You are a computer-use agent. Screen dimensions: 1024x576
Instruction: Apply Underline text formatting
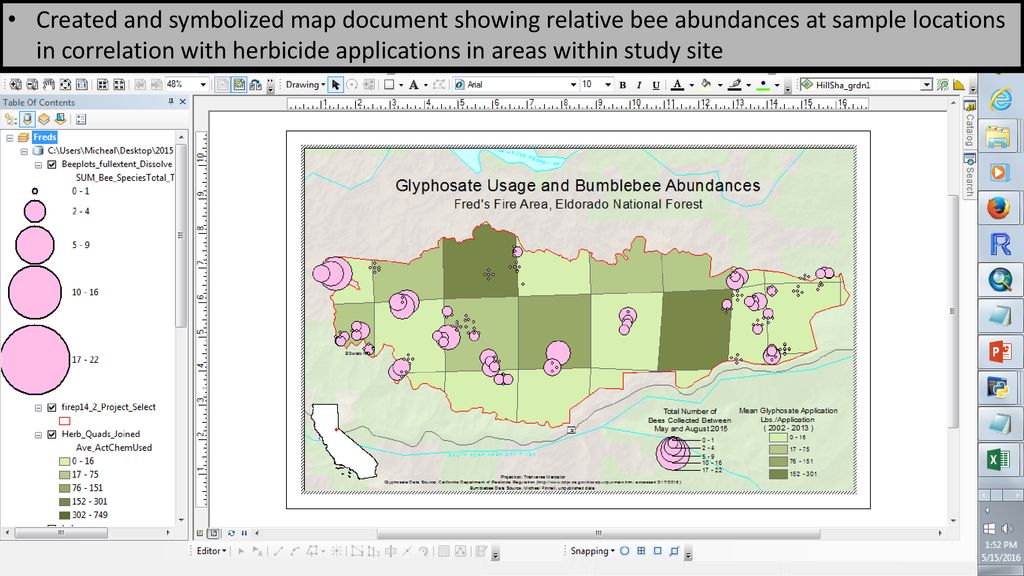[x=656, y=85]
